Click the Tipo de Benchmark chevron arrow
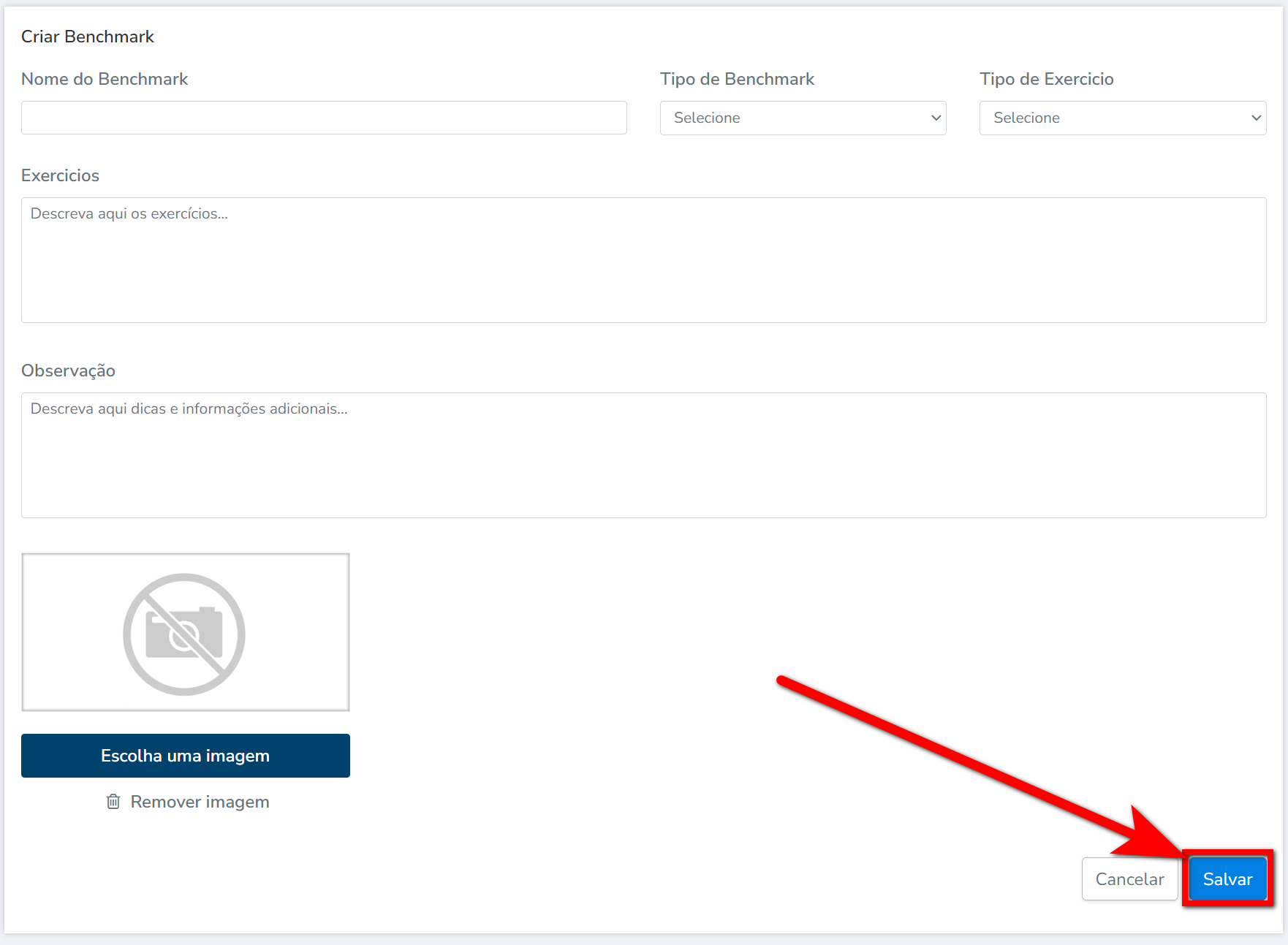Viewport: 1288px width, 945px height. pos(936,118)
